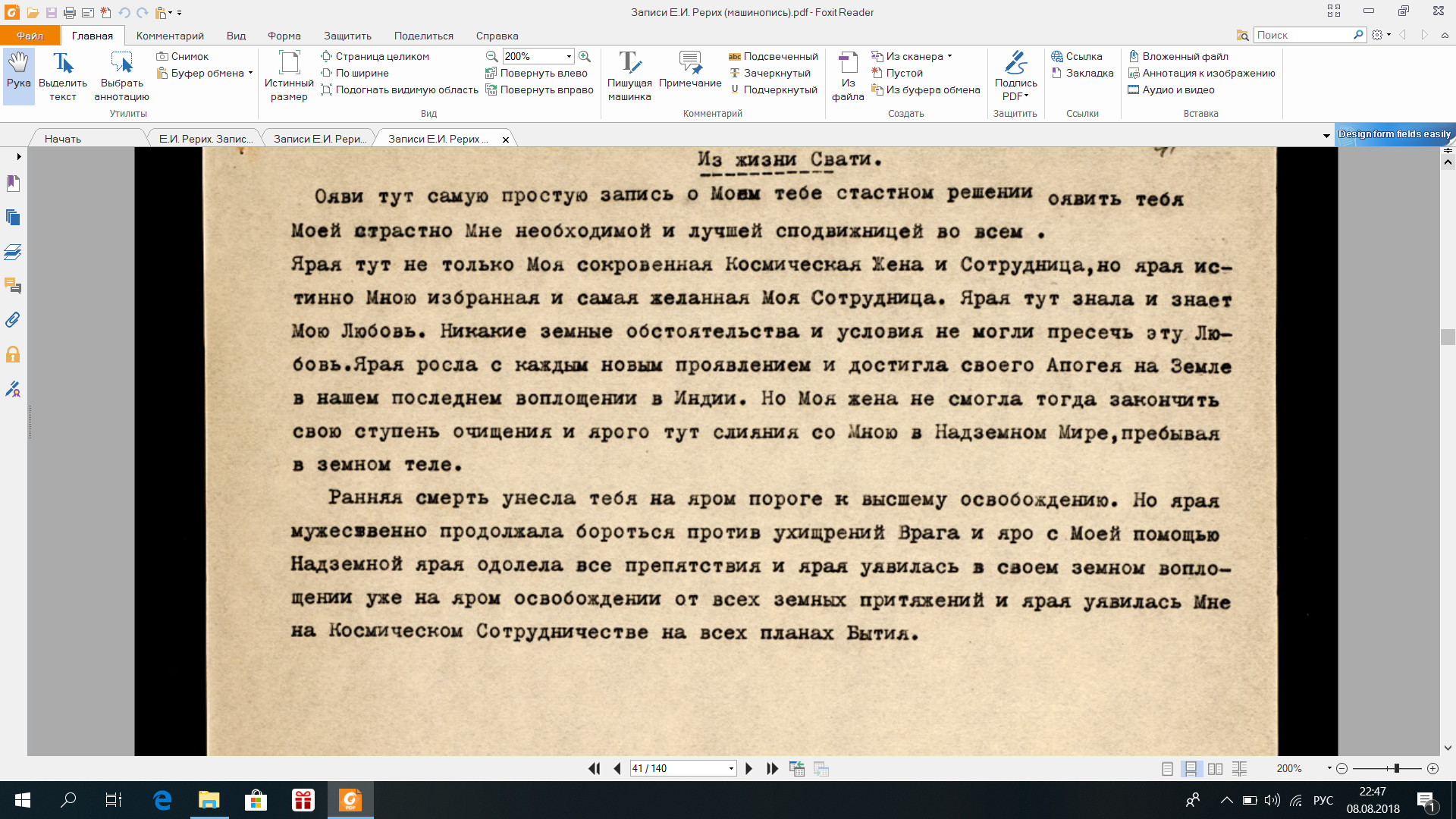Go to last page button
The width and height of the screenshot is (1456, 819).
(x=772, y=768)
